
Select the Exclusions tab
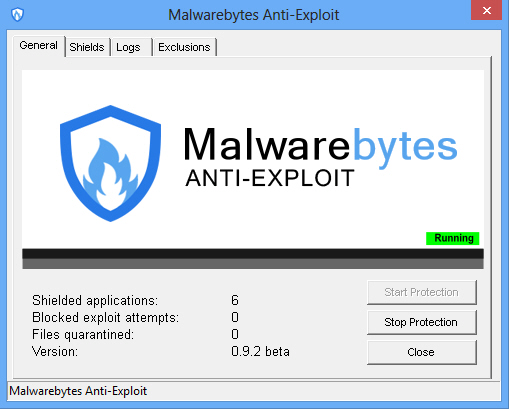(x=185, y=47)
